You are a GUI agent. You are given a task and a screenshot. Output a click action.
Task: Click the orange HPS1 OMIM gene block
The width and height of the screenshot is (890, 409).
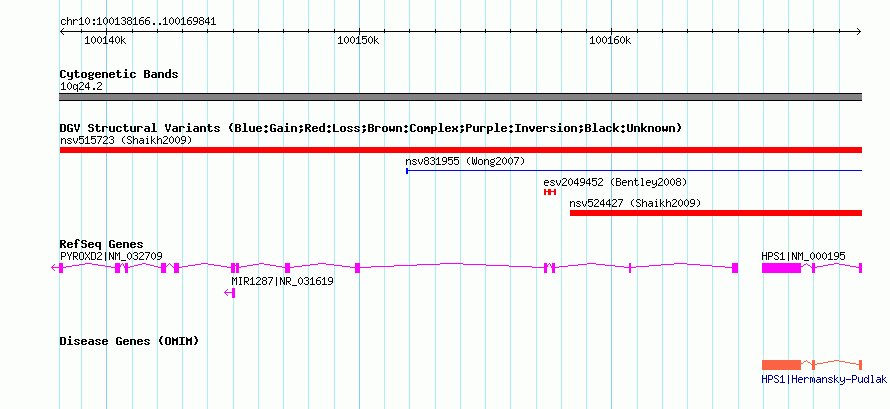point(781,364)
